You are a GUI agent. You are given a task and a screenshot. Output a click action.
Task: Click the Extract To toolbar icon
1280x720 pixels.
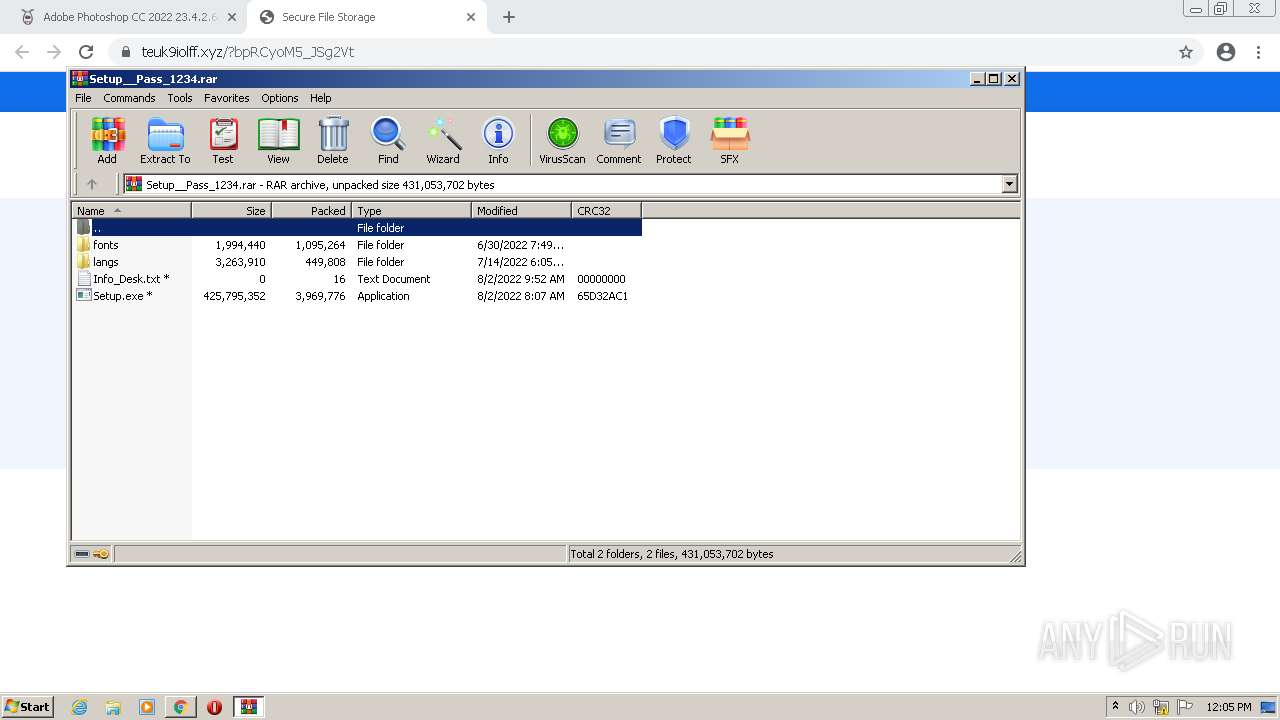[165, 140]
